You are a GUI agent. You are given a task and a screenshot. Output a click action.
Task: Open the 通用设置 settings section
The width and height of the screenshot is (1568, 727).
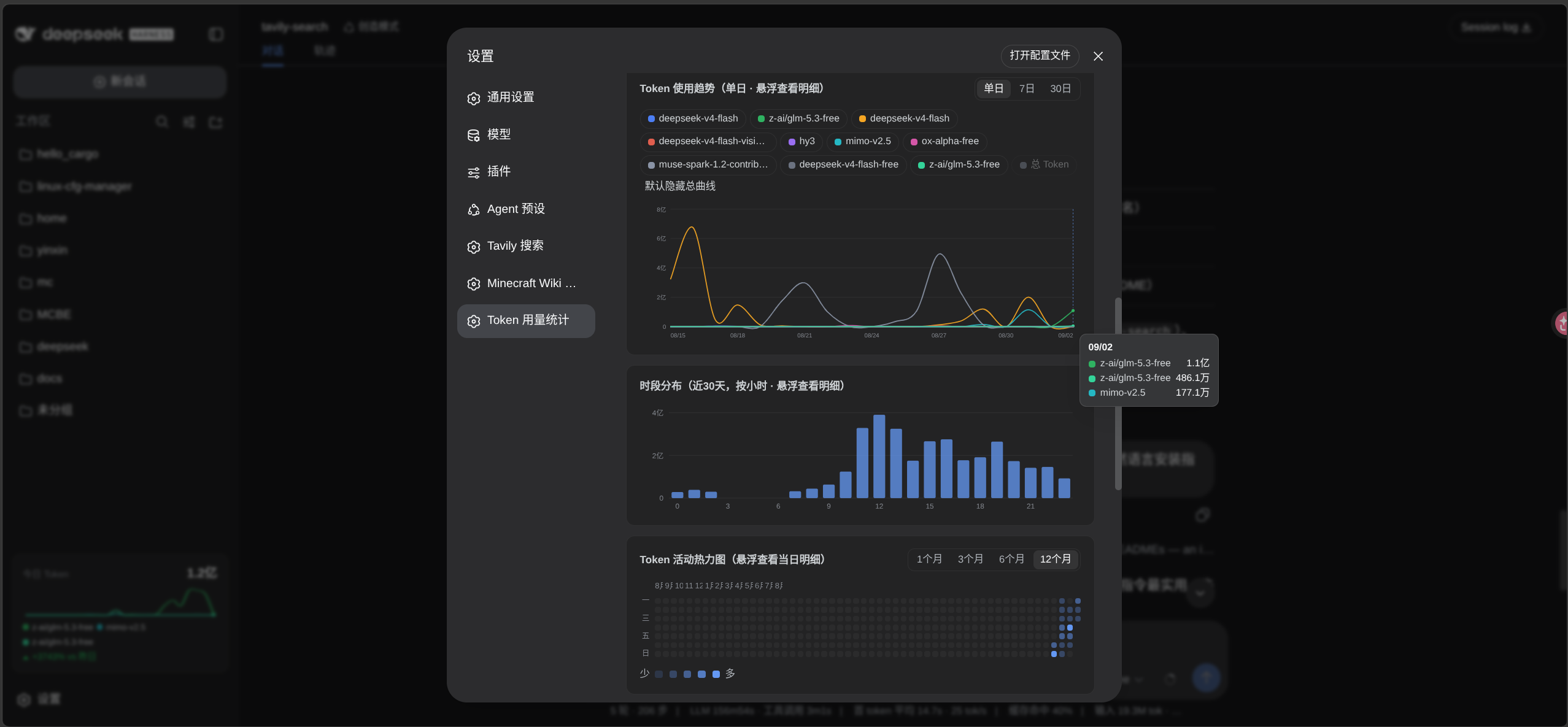pyautogui.click(x=526, y=98)
